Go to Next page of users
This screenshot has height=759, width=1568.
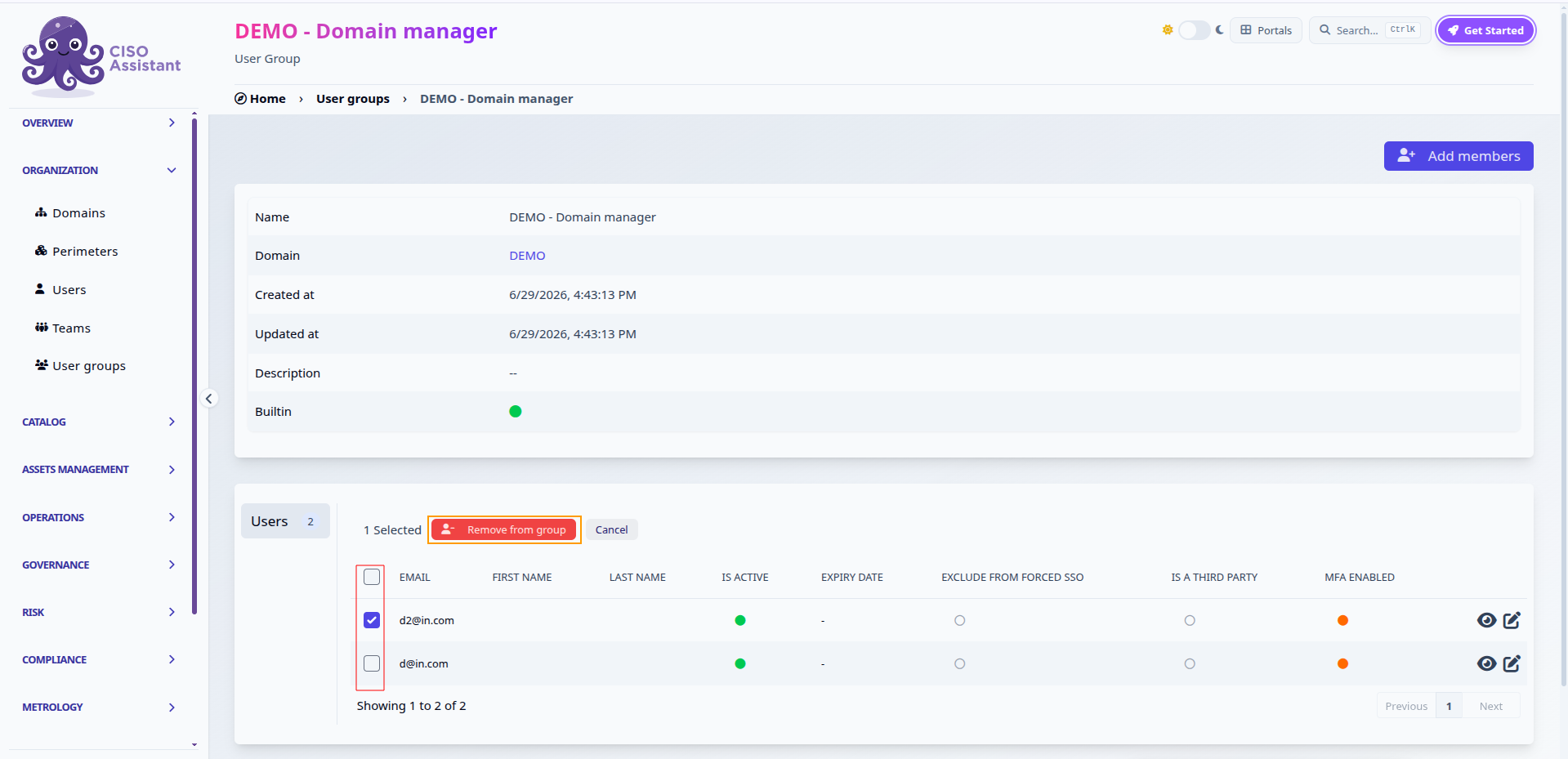tap(1490, 706)
